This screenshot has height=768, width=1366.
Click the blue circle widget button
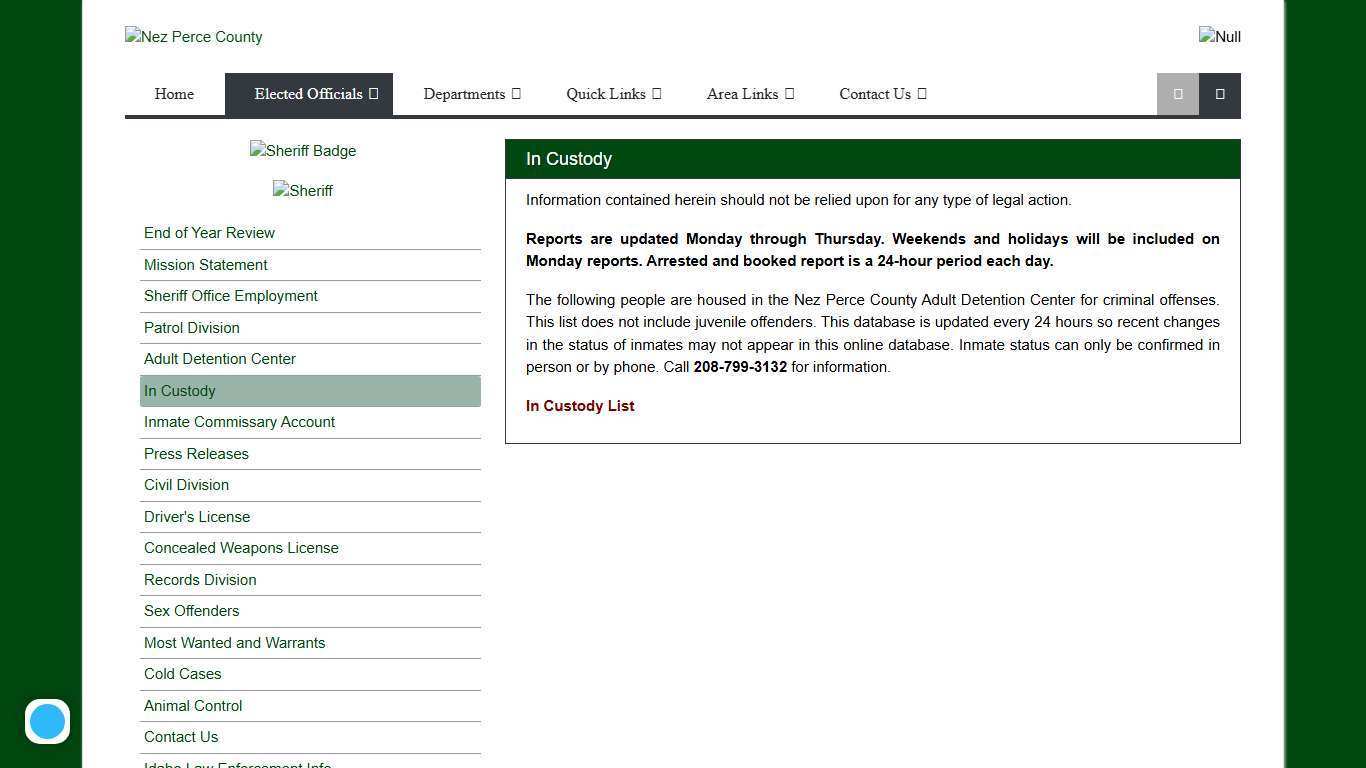47,721
